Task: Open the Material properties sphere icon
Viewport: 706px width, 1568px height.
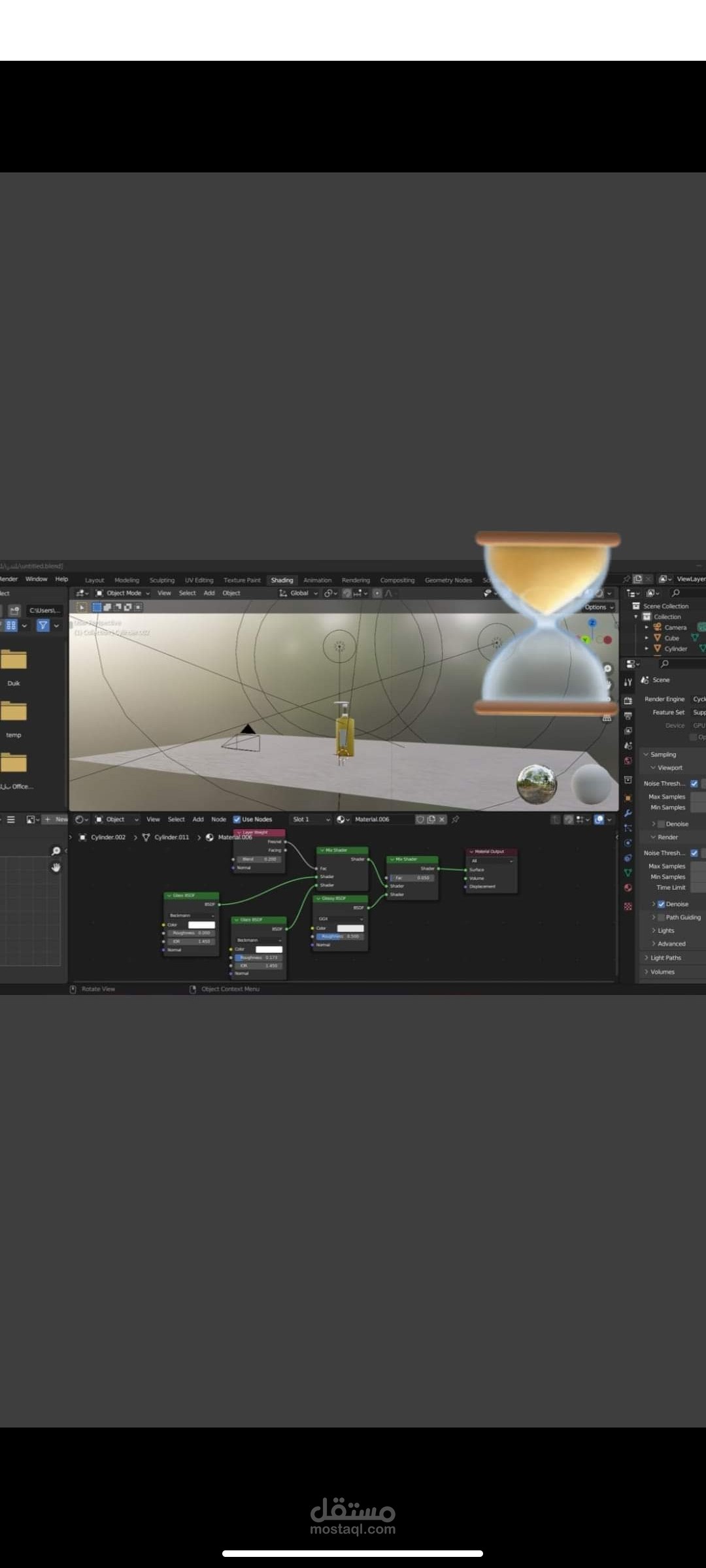Action: (x=628, y=888)
